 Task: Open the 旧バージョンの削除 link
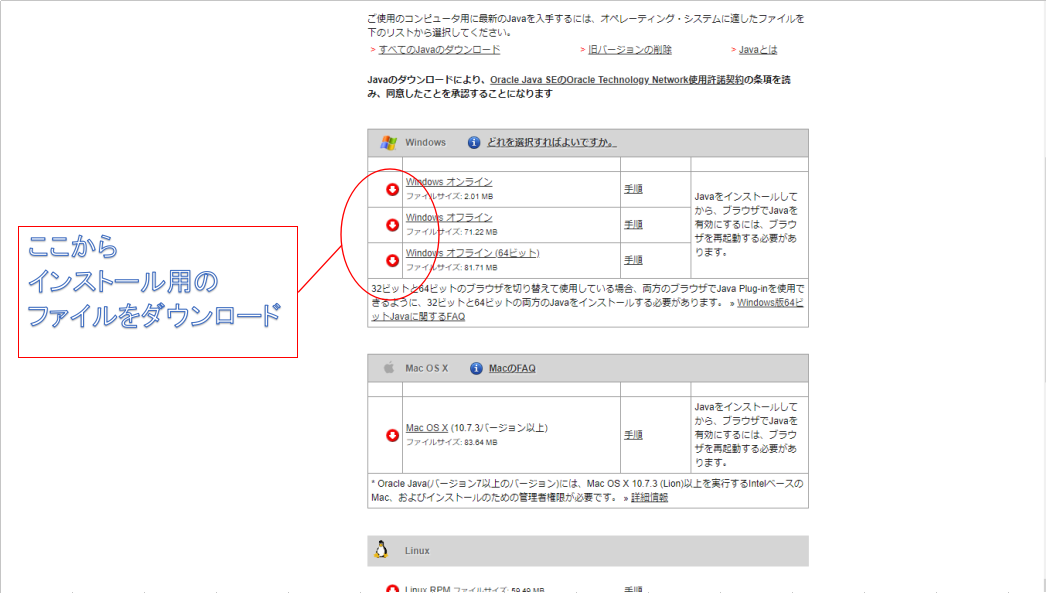[630, 50]
